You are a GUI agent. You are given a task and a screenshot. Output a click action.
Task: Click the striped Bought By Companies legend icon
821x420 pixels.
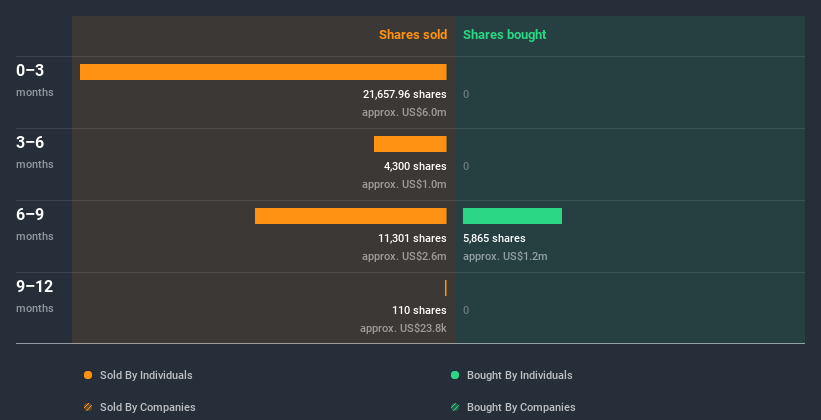coord(455,407)
